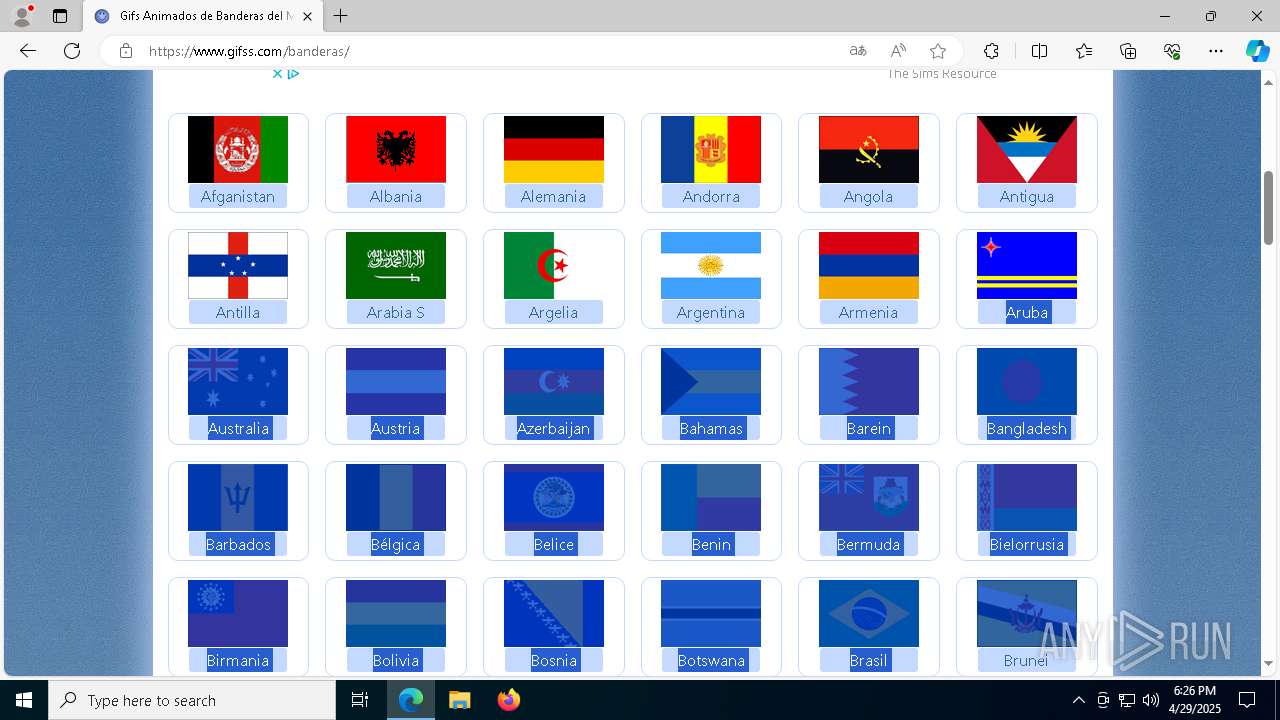Open the Windows Start menu
This screenshot has width=1280, height=720.
24,700
